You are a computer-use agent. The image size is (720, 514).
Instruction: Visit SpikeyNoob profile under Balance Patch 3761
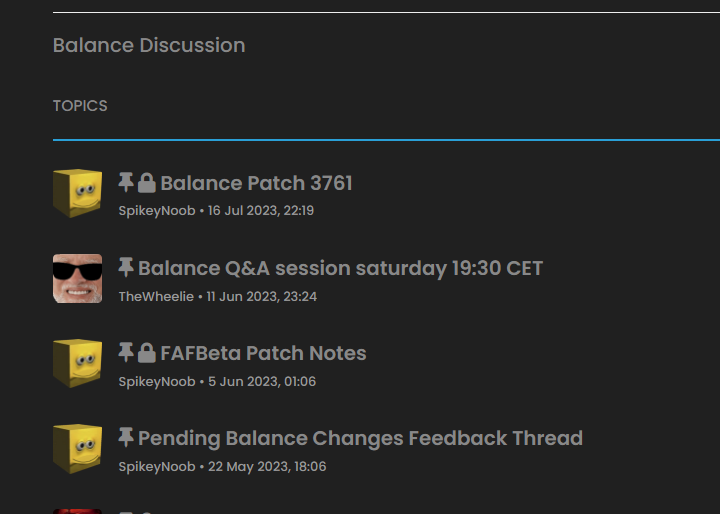point(157,211)
